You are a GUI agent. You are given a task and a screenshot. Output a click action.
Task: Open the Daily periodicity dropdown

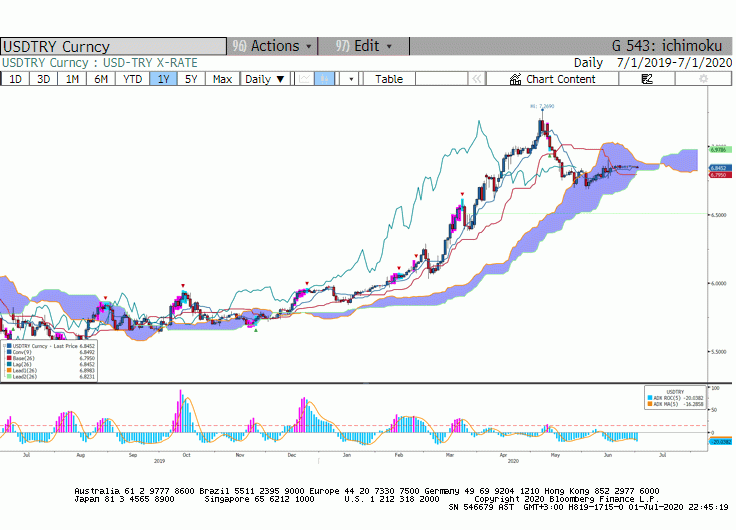point(265,79)
